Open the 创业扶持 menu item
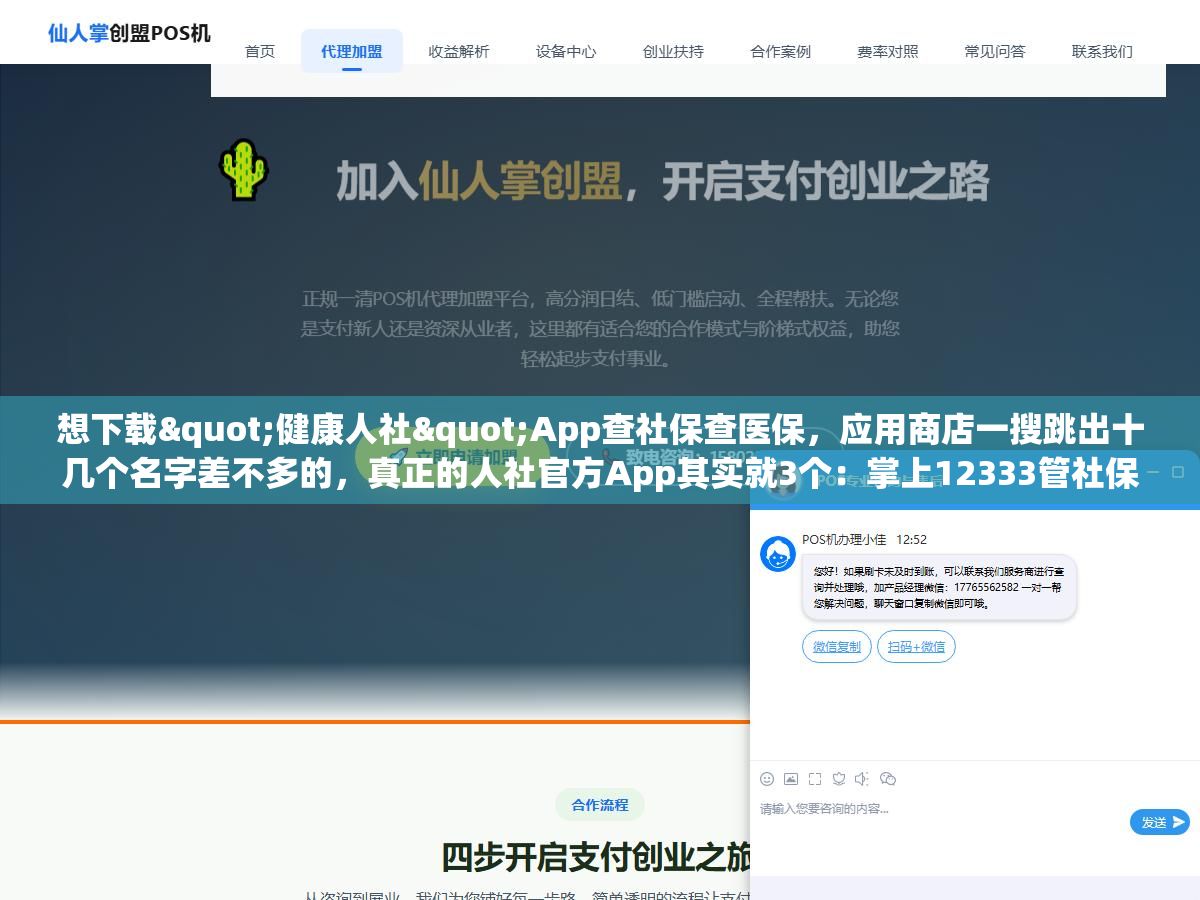This screenshot has width=1200, height=900. (x=673, y=51)
